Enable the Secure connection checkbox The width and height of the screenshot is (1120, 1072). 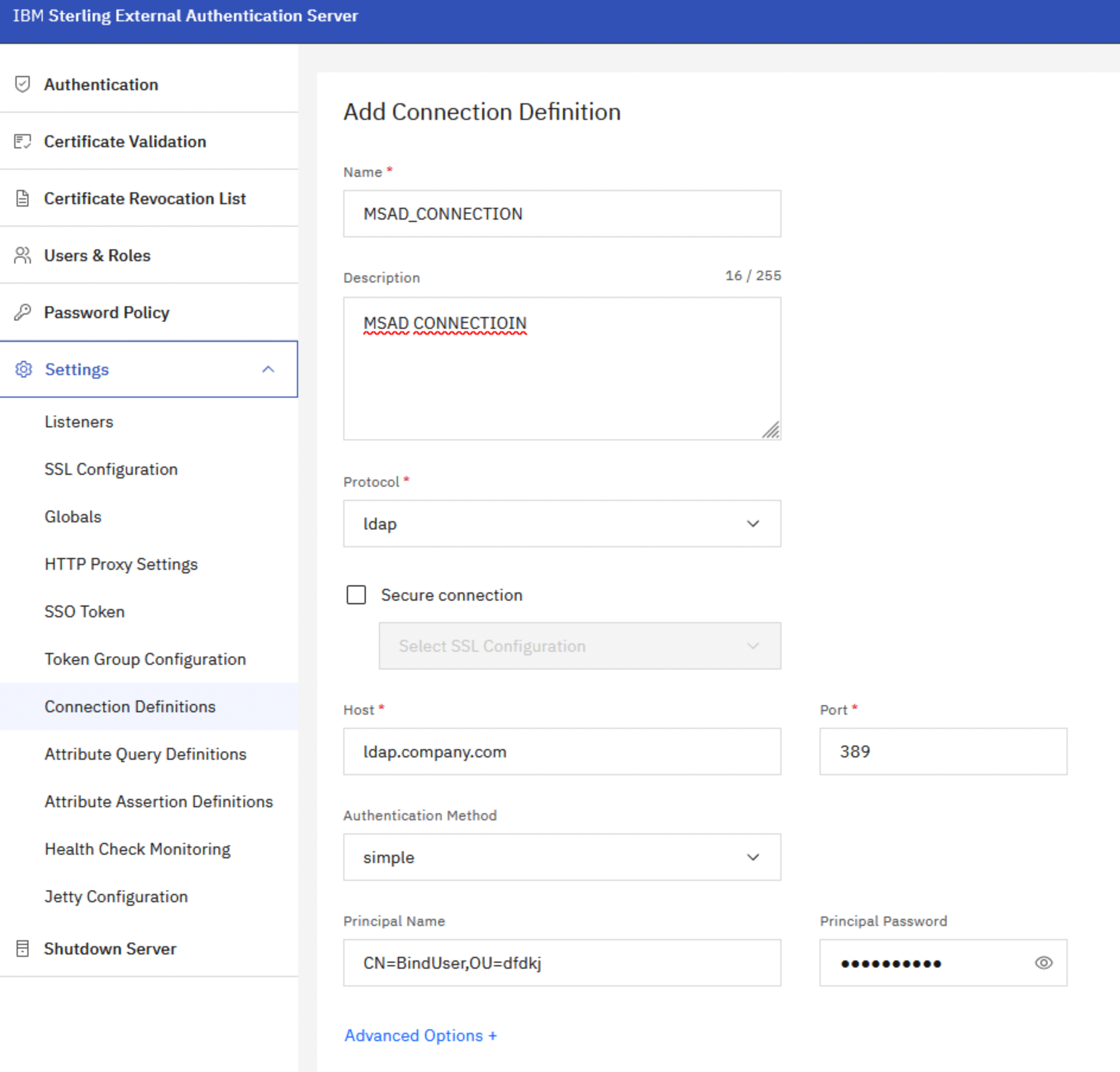click(x=356, y=595)
